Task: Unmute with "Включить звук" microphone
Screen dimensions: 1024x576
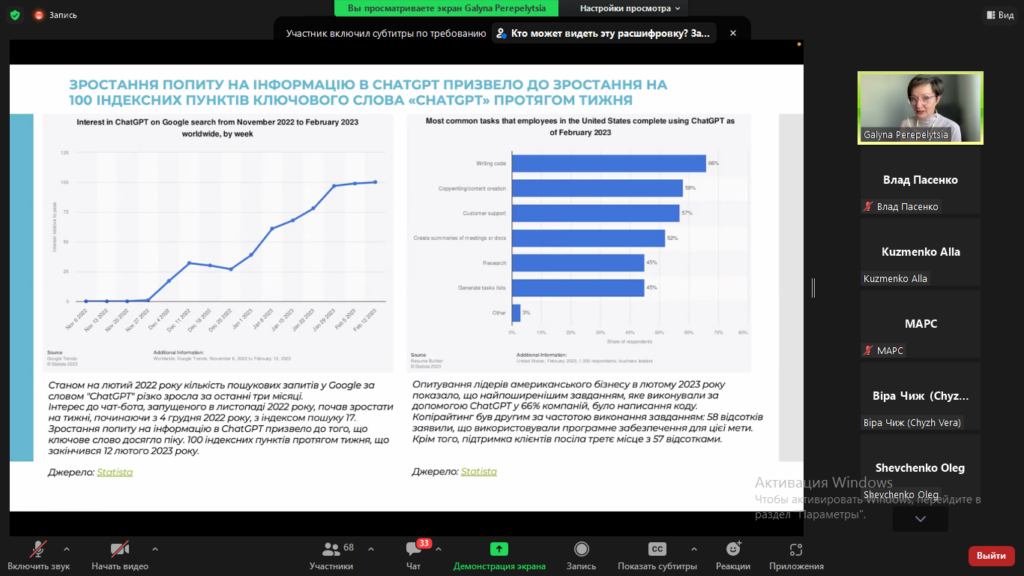Action: click(39, 556)
